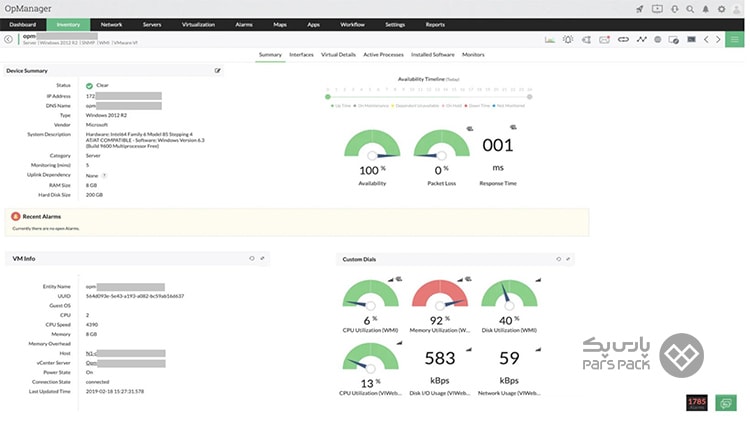
Task: Switch to the Summary tab
Action: tap(270, 55)
